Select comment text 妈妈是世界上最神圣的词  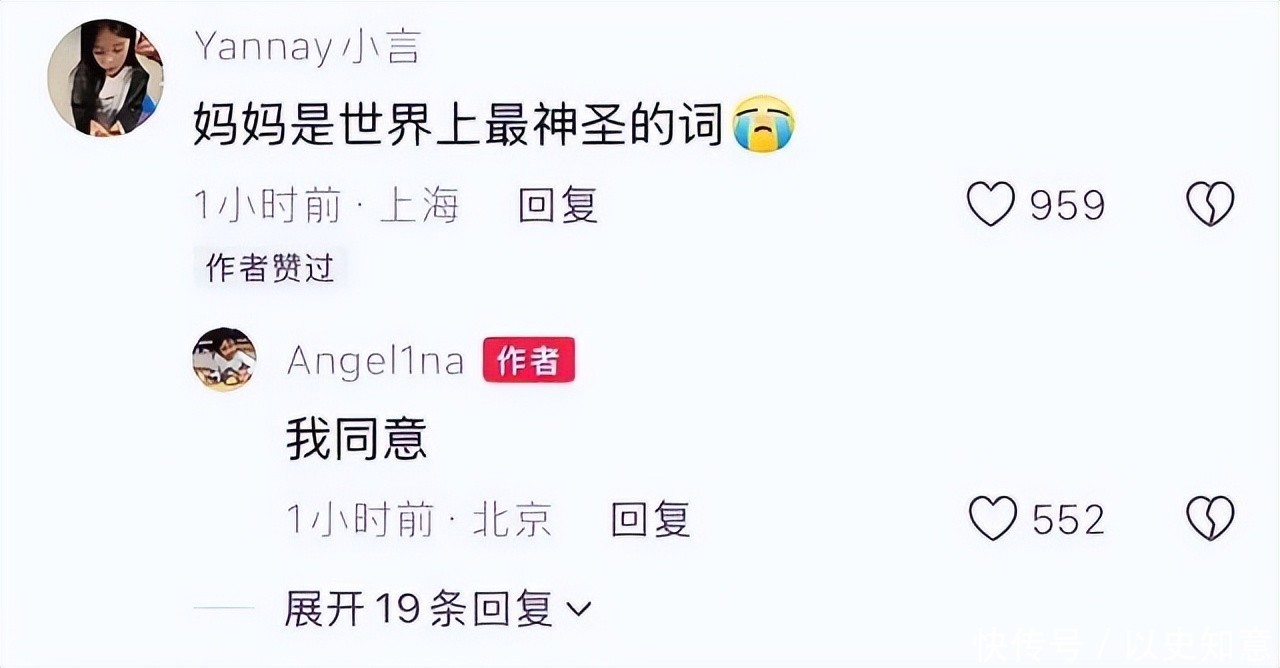(x=458, y=125)
